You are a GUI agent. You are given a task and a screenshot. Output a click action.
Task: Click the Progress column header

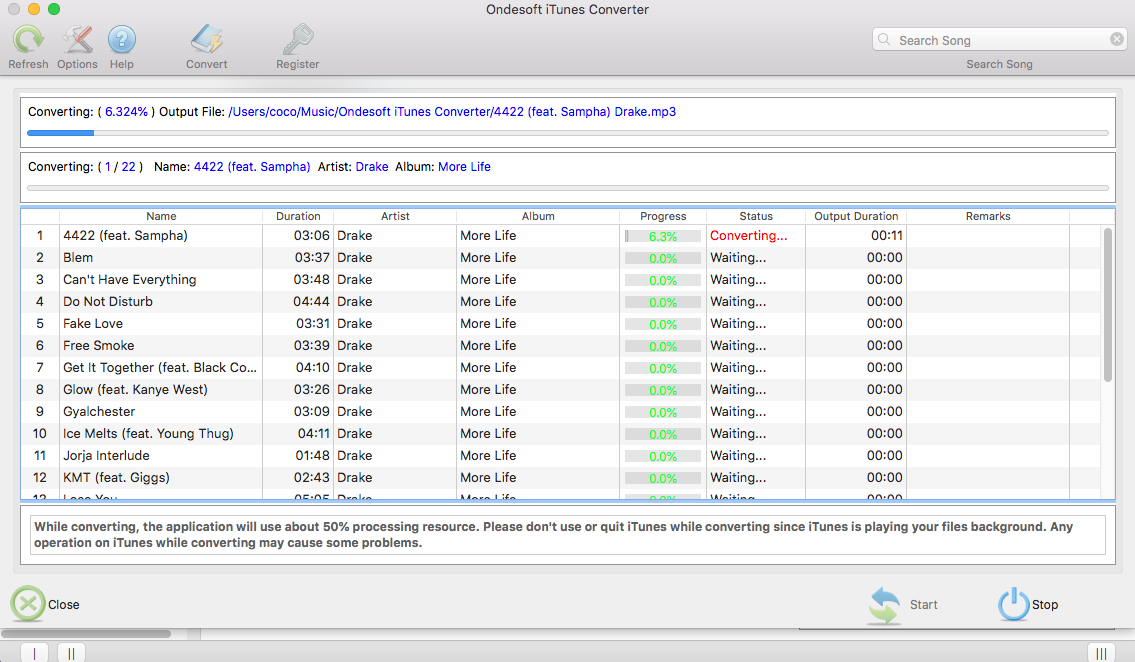[663, 216]
